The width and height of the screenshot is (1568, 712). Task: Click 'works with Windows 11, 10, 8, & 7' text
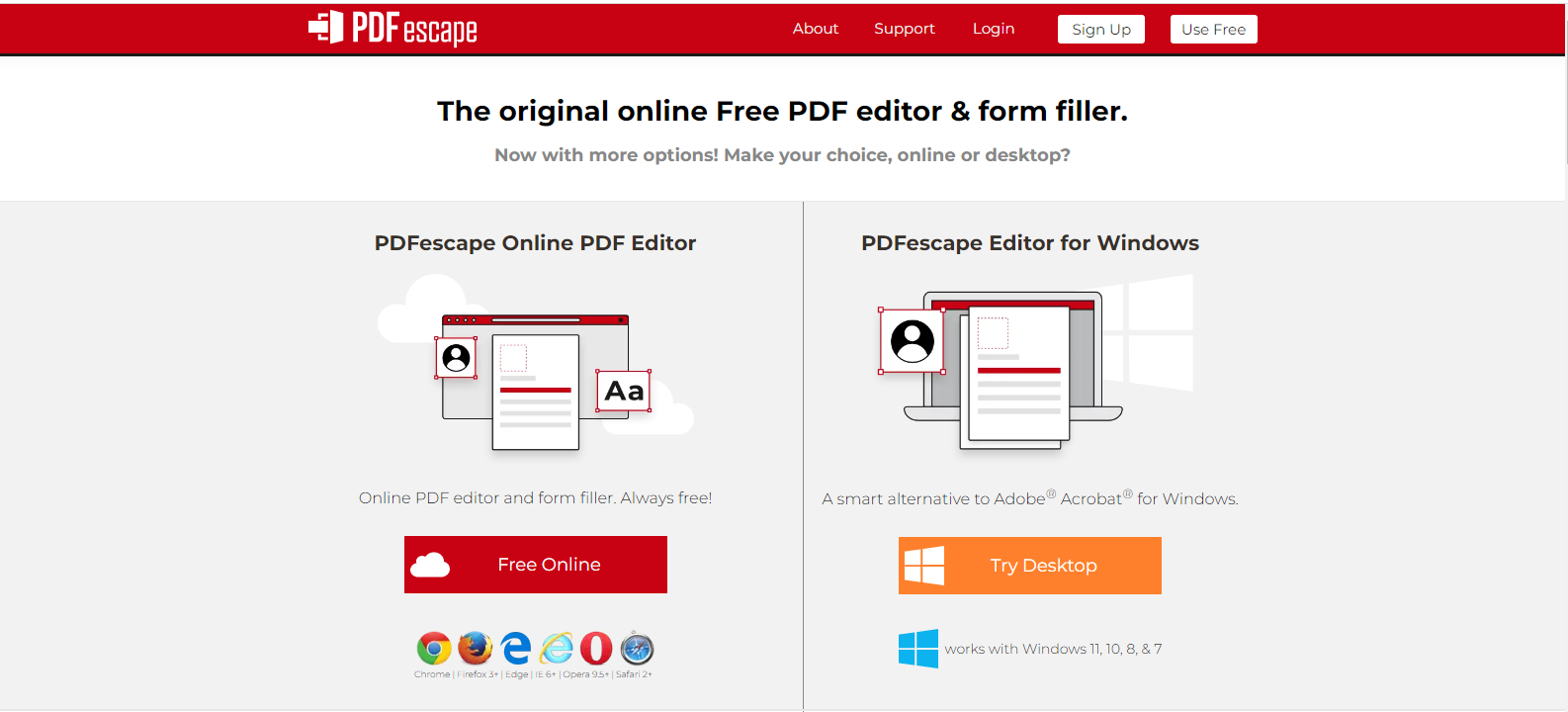click(x=1053, y=649)
